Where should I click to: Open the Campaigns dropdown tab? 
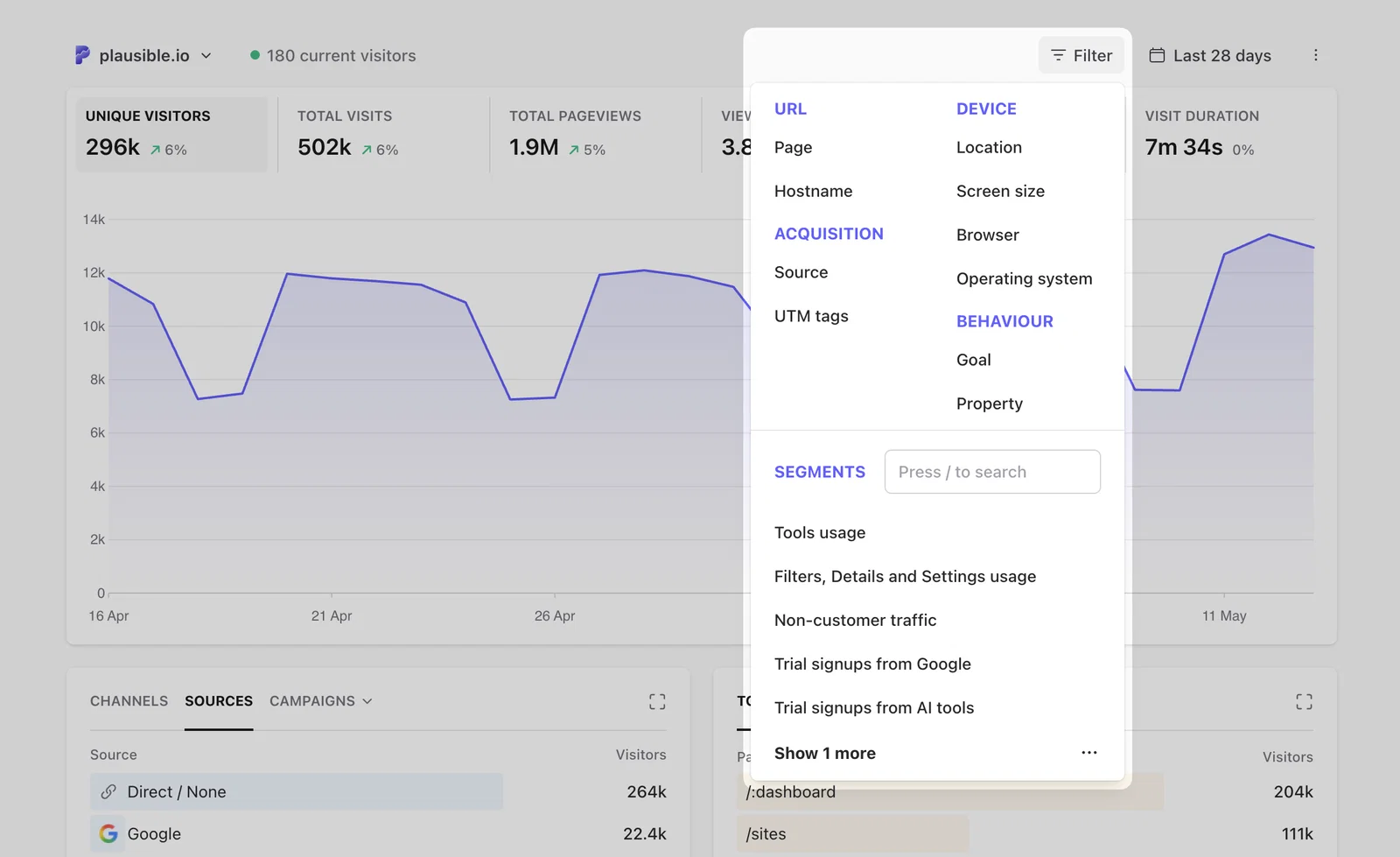coord(321,701)
